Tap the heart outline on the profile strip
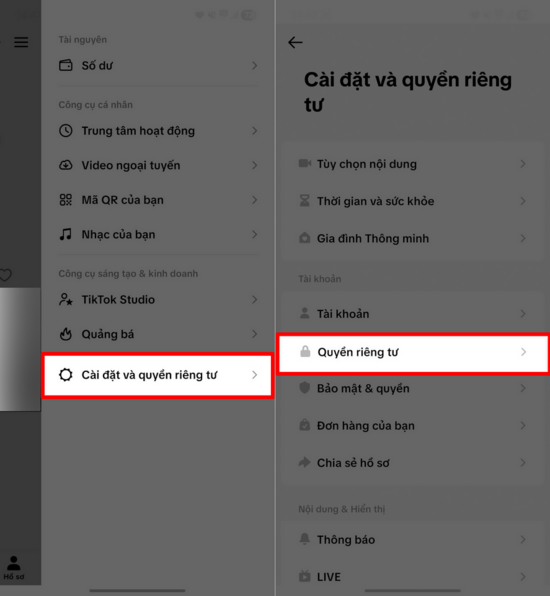This screenshot has width=550, height=596. [x=5, y=275]
